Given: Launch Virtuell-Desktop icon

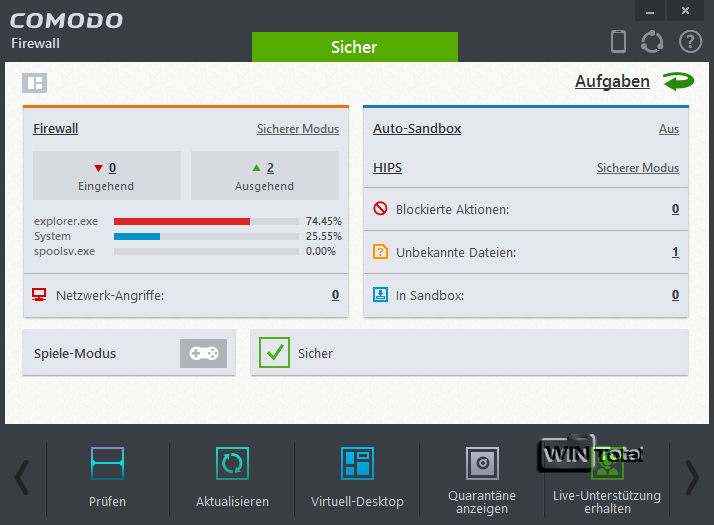Looking at the screenshot, I should [357, 464].
